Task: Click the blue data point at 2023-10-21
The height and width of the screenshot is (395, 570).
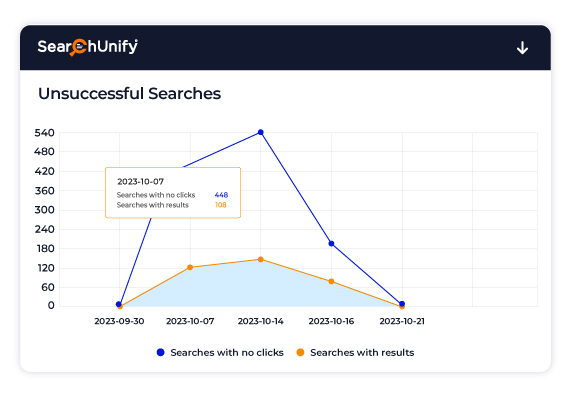Action: pos(402,303)
